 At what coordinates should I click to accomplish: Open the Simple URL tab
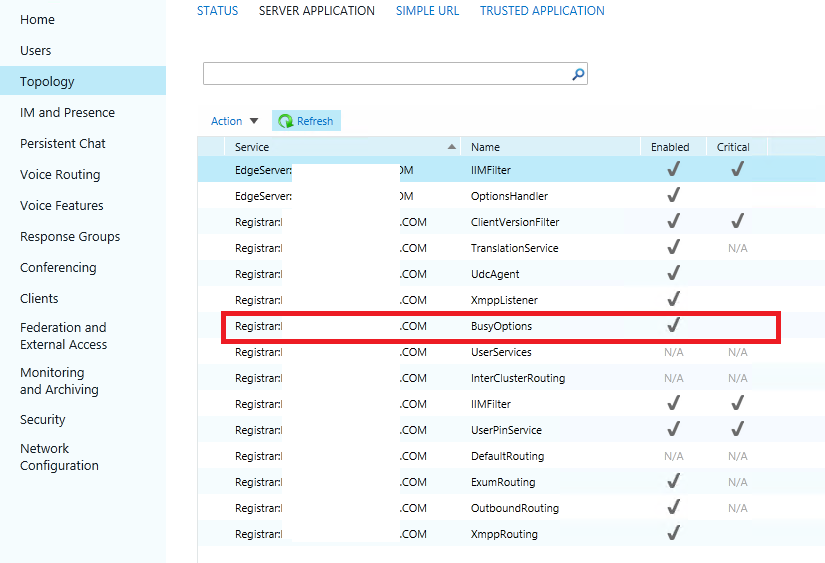427,11
